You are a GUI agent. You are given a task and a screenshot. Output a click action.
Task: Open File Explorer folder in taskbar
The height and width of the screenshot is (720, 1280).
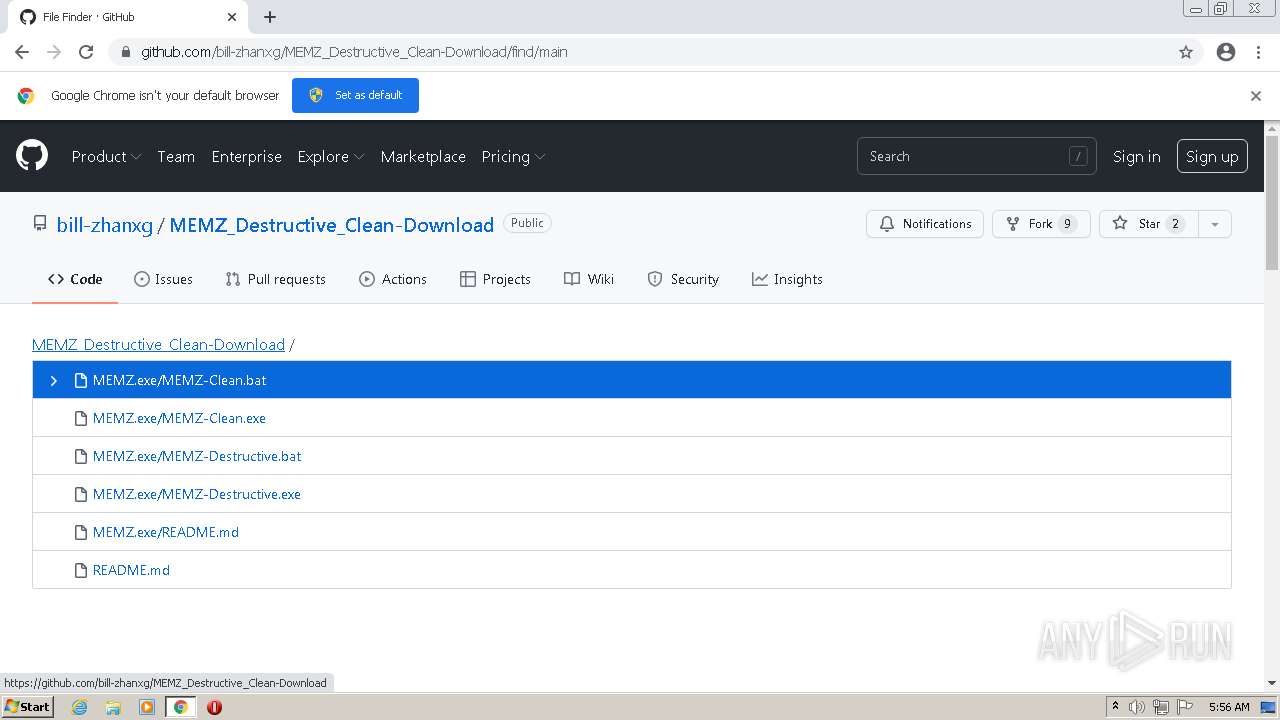(x=113, y=707)
